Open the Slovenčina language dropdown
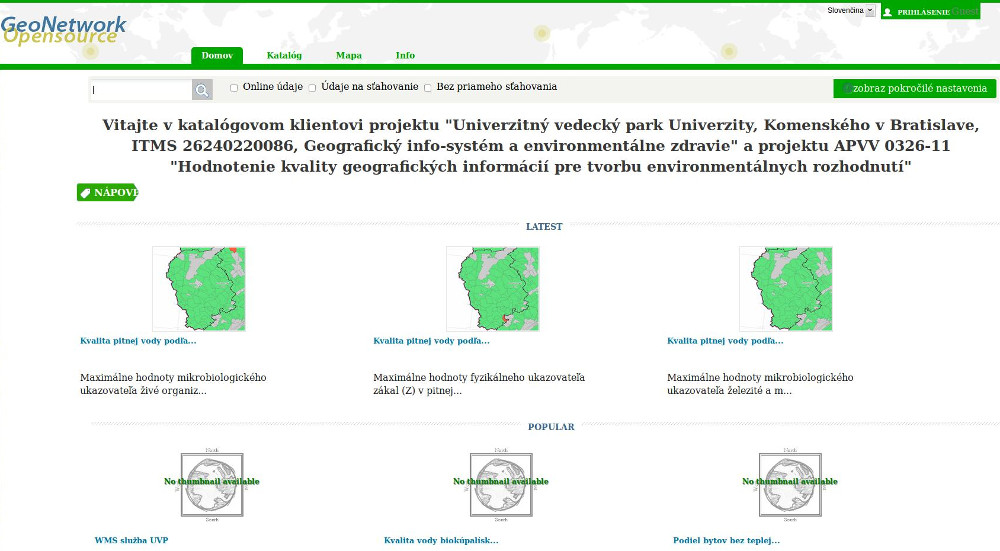This screenshot has height=551, width=1000. coord(851,10)
